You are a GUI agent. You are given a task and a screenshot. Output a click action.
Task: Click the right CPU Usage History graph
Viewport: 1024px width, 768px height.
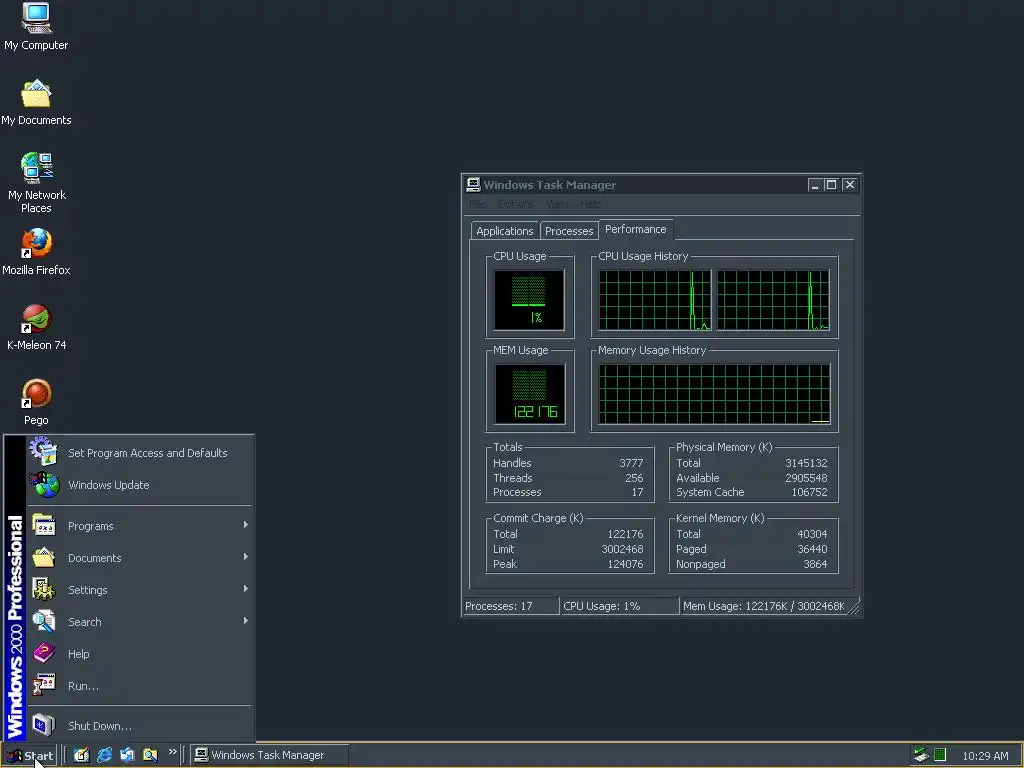773,300
